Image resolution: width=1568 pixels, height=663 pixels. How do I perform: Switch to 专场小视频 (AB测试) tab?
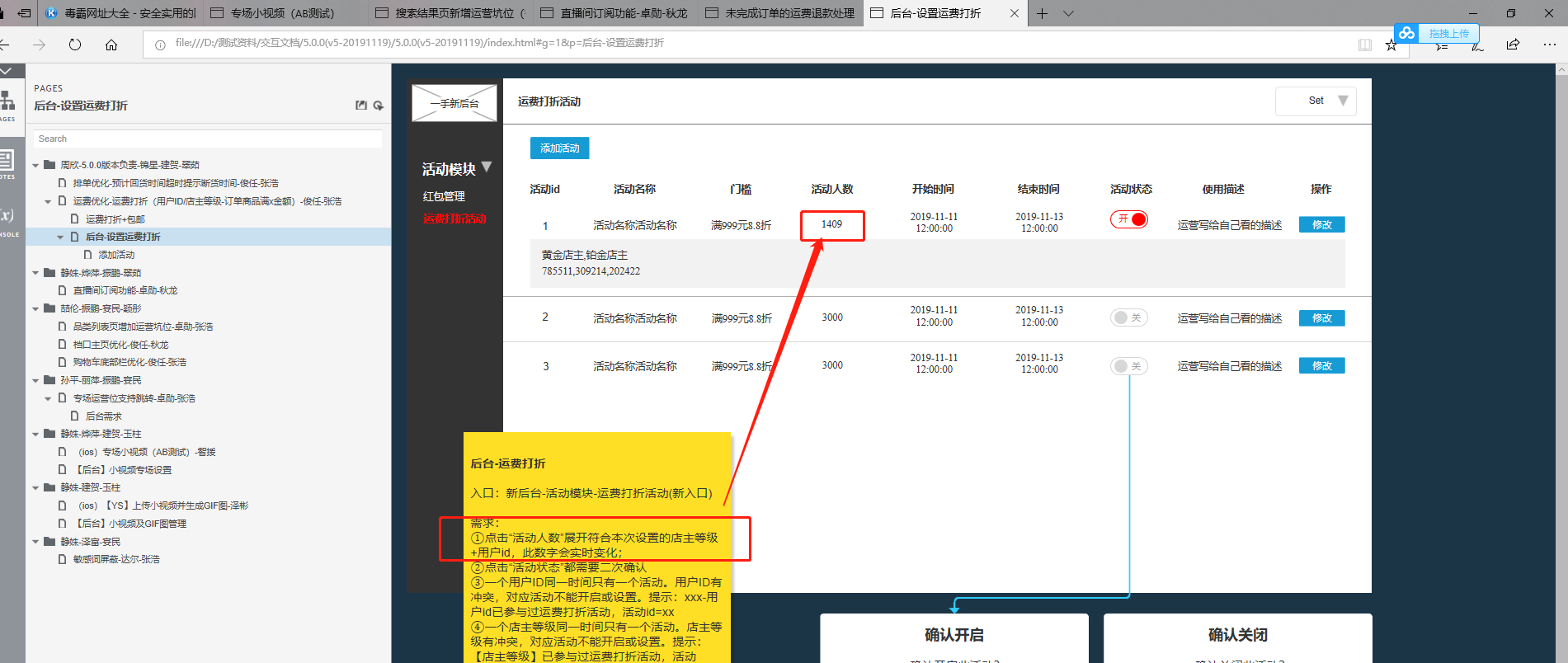tap(285, 13)
